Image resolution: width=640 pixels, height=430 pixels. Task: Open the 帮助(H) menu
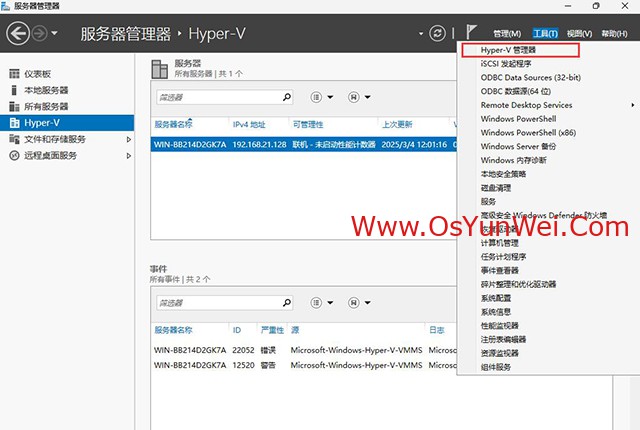click(x=614, y=33)
